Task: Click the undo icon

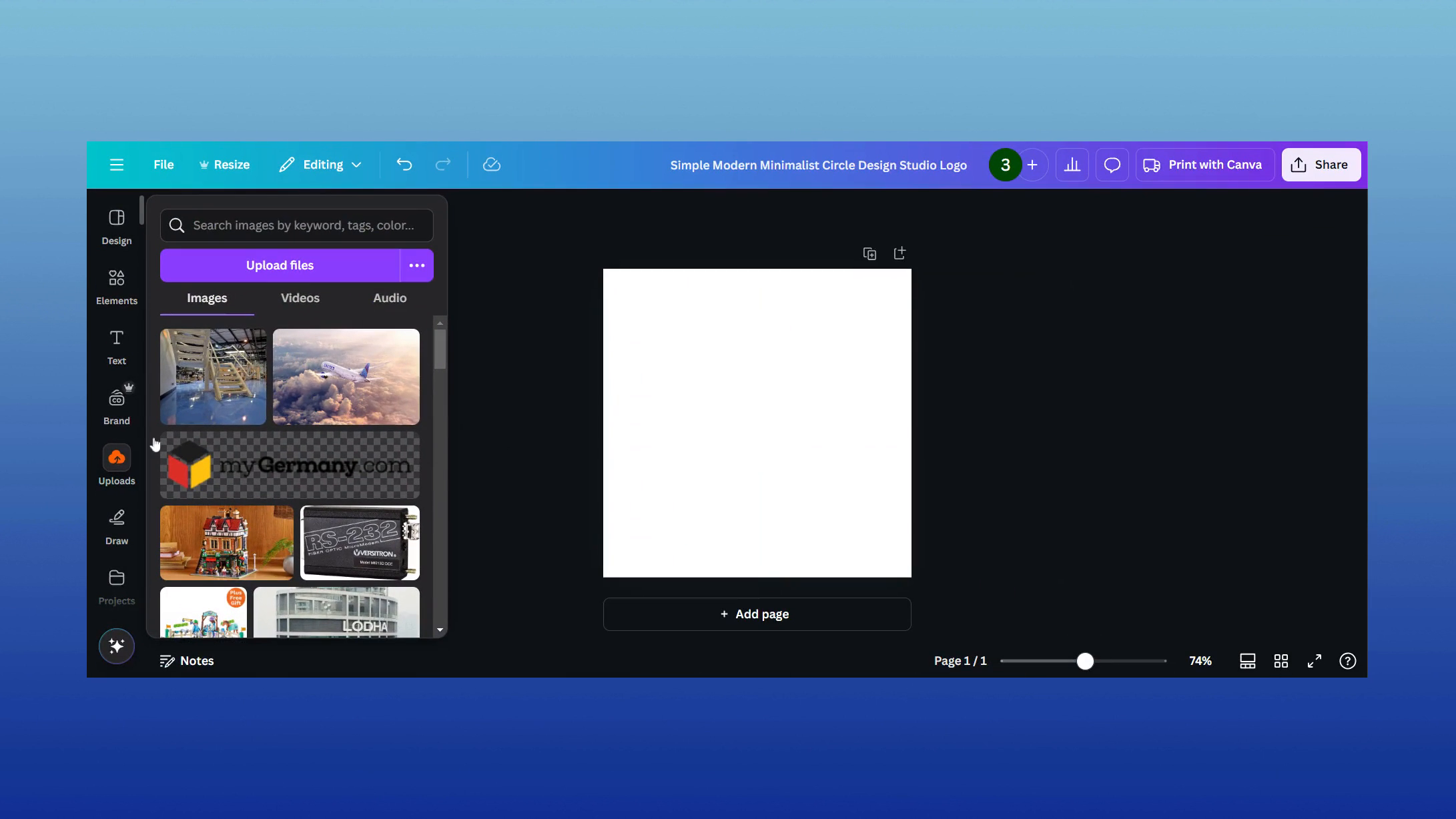Action: (404, 164)
